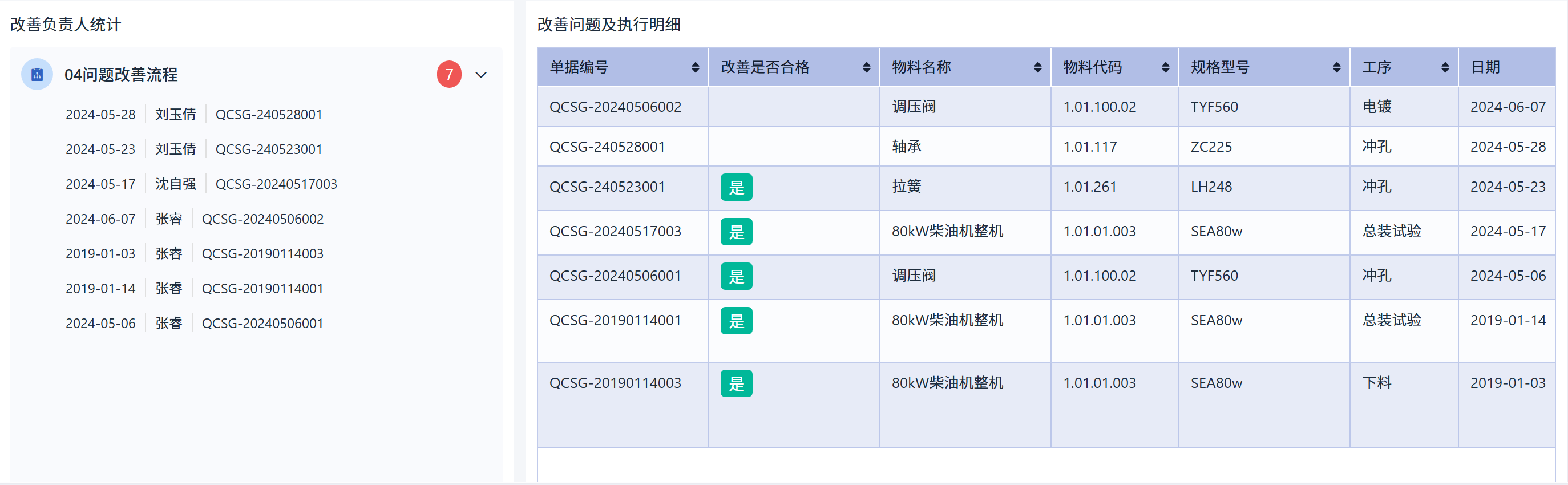The image size is (1568, 485).
Task: Click 改善问题及执行明细 panel title
Action: (609, 25)
